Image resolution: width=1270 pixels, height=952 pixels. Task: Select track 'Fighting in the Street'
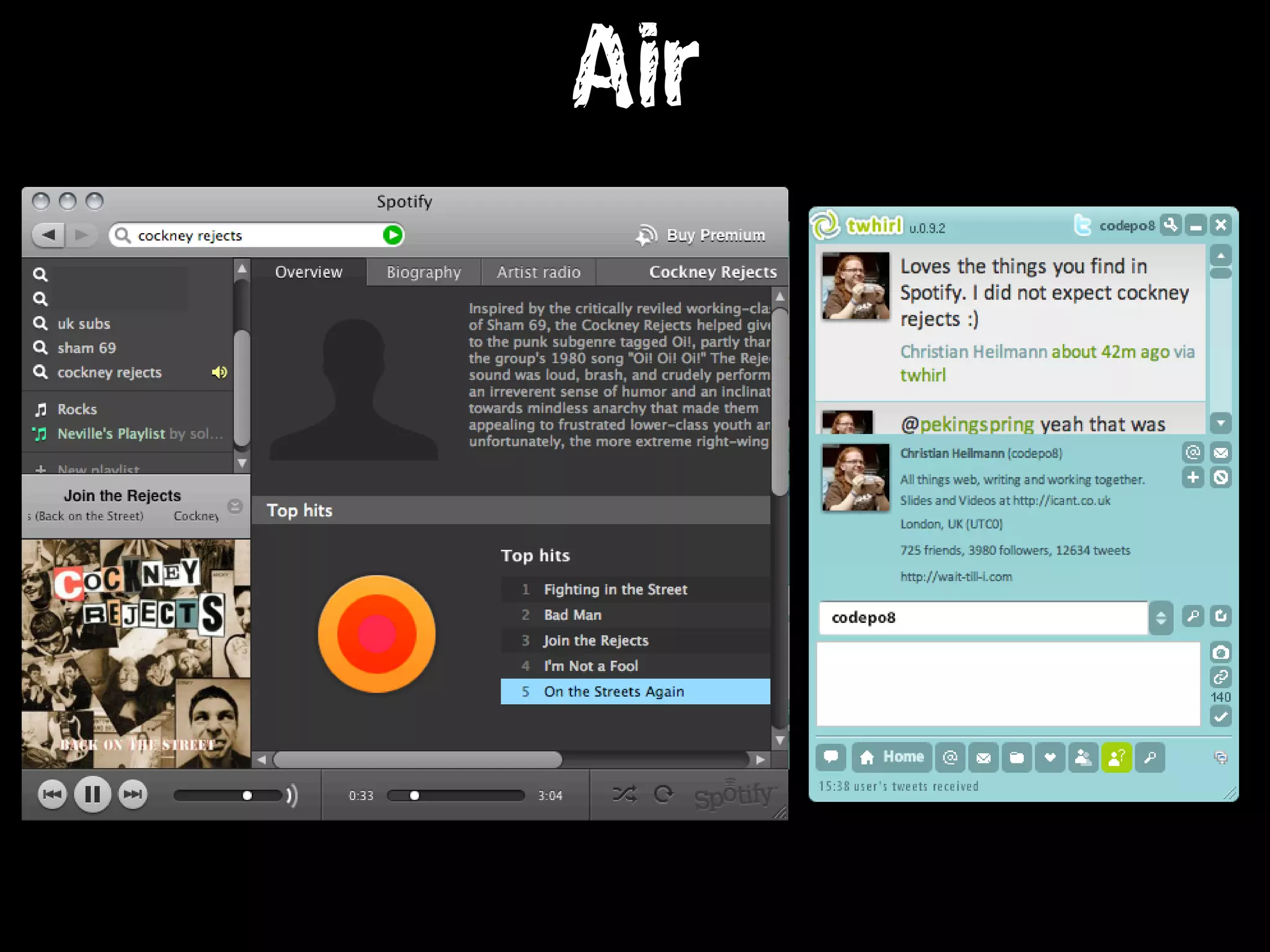coord(636,589)
